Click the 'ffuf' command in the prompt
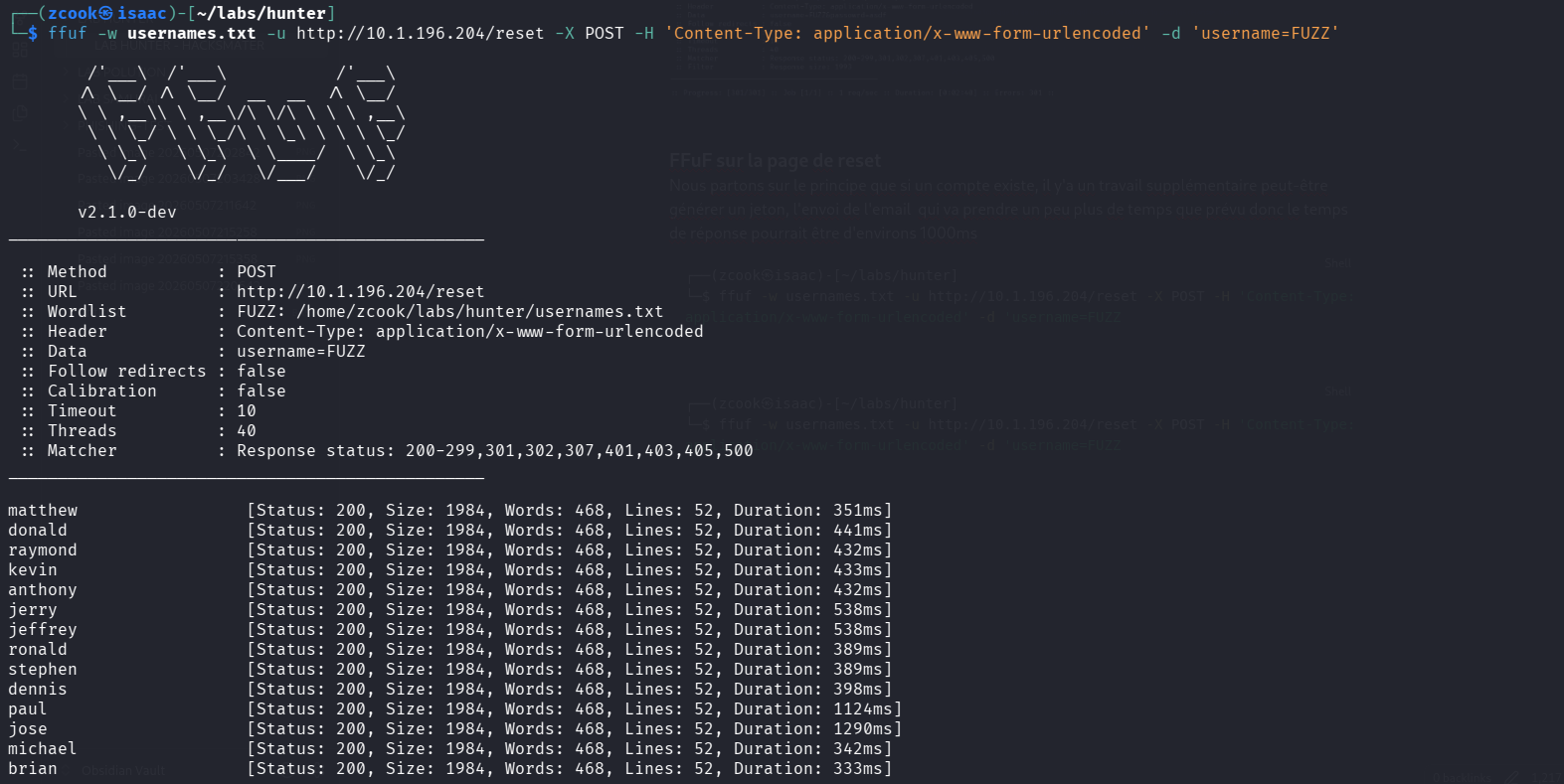The width and height of the screenshot is (1564, 784). [x=68, y=34]
